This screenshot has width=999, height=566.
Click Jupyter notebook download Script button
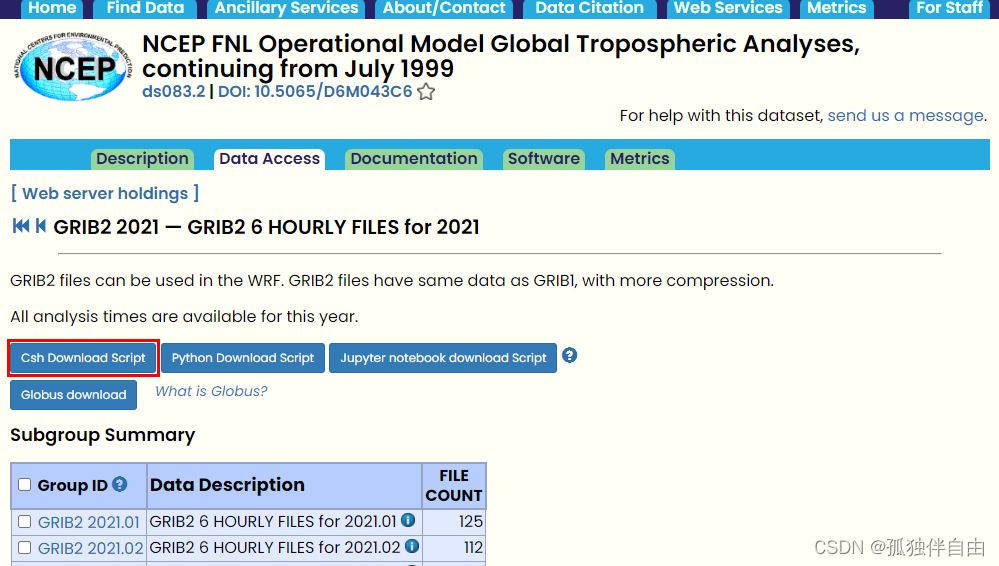tap(443, 358)
